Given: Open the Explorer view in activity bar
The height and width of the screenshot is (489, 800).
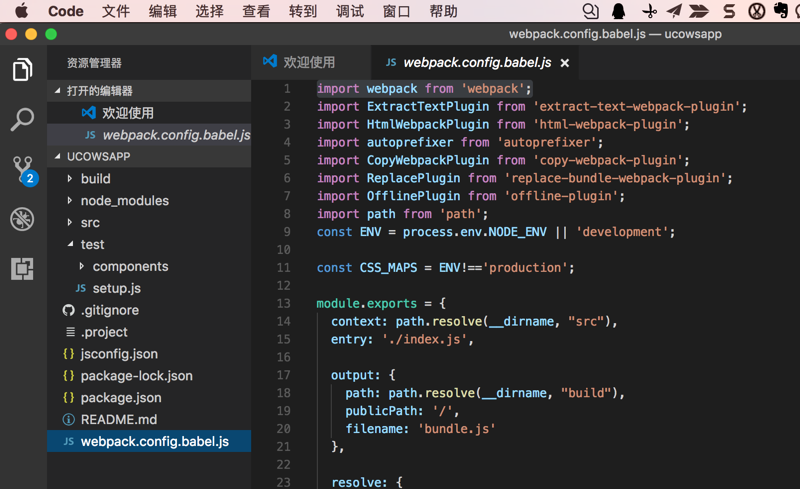Looking at the screenshot, I should pyautogui.click(x=22, y=69).
